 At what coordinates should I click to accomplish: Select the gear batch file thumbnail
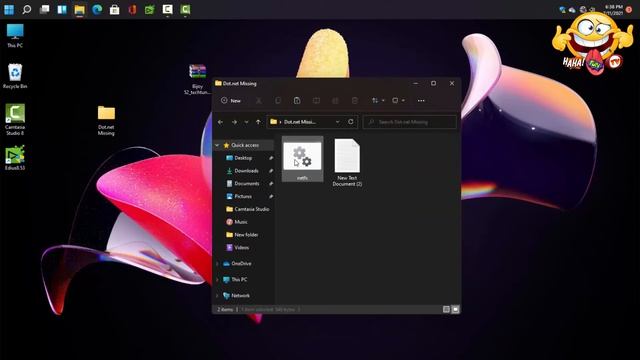(302, 159)
